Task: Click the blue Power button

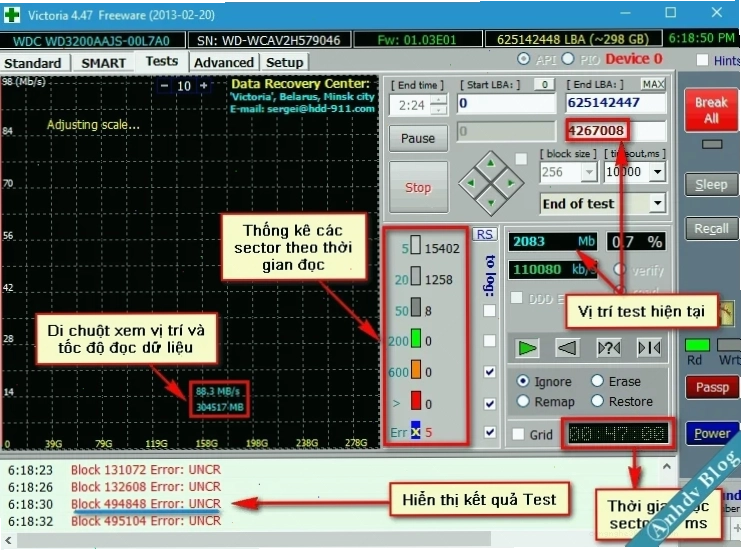Action: tap(712, 433)
